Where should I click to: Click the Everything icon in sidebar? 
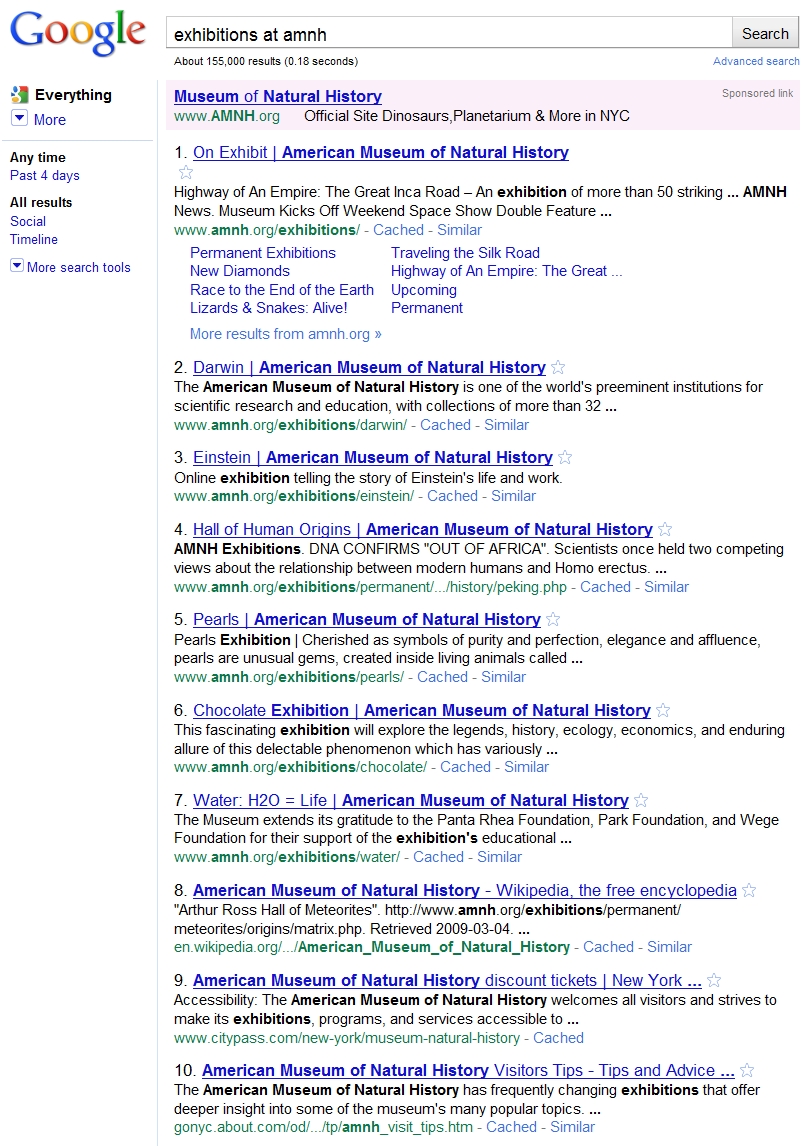(x=19, y=95)
